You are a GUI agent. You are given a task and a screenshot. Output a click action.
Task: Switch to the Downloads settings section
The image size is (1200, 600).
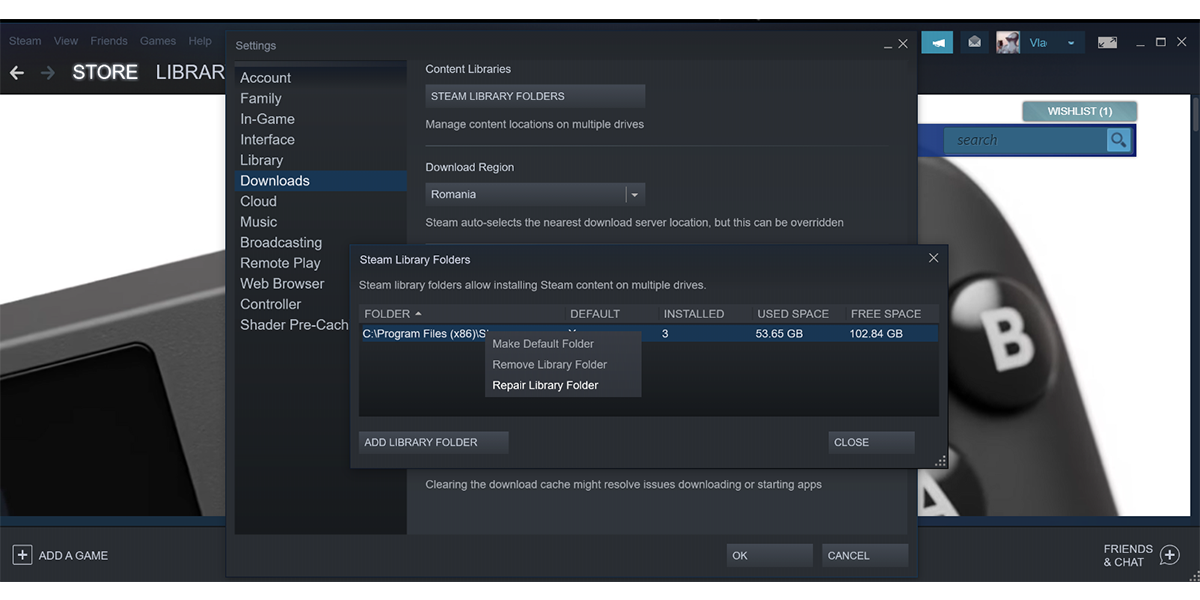click(275, 180)
